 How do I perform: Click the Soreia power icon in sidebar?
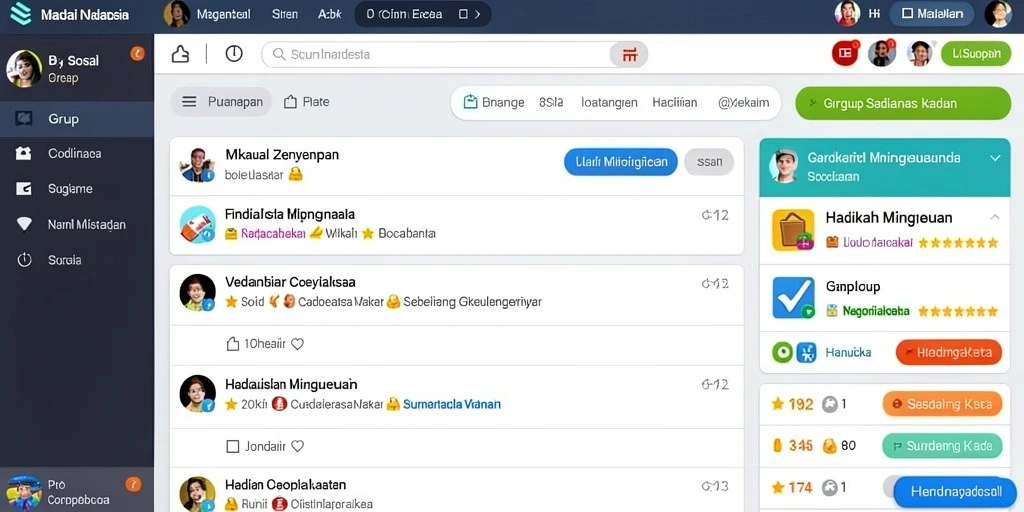(24, 260)
